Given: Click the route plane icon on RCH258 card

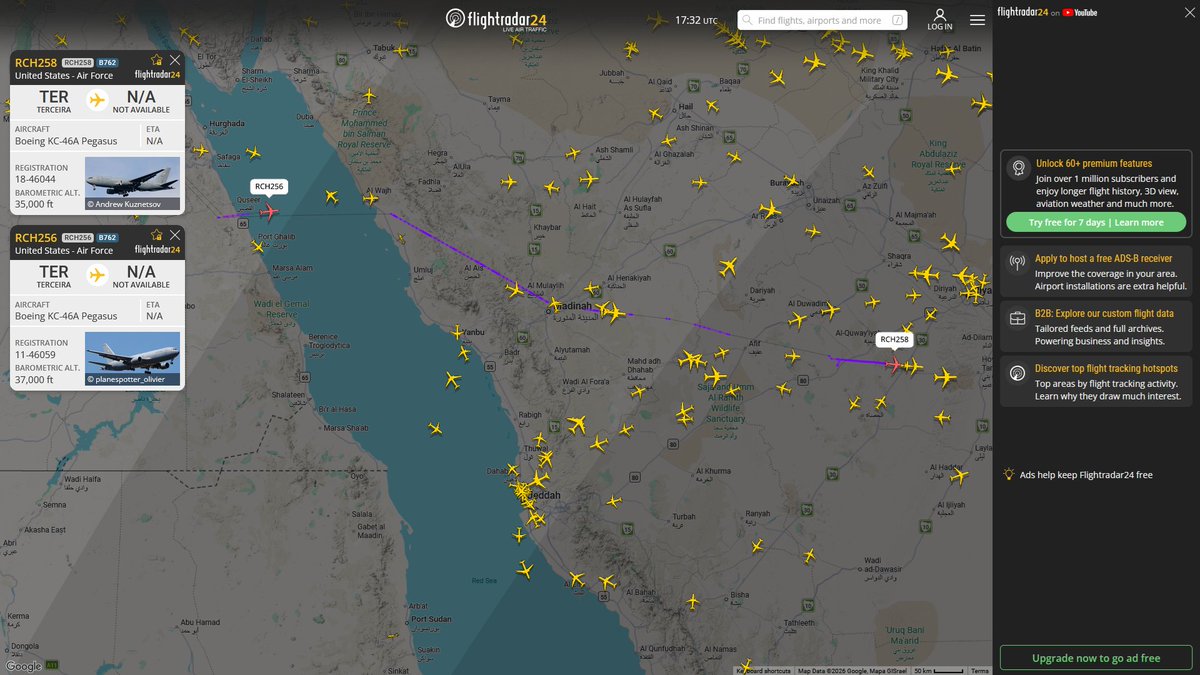Looking at the screenshot, I should click(x=97, y=99).
